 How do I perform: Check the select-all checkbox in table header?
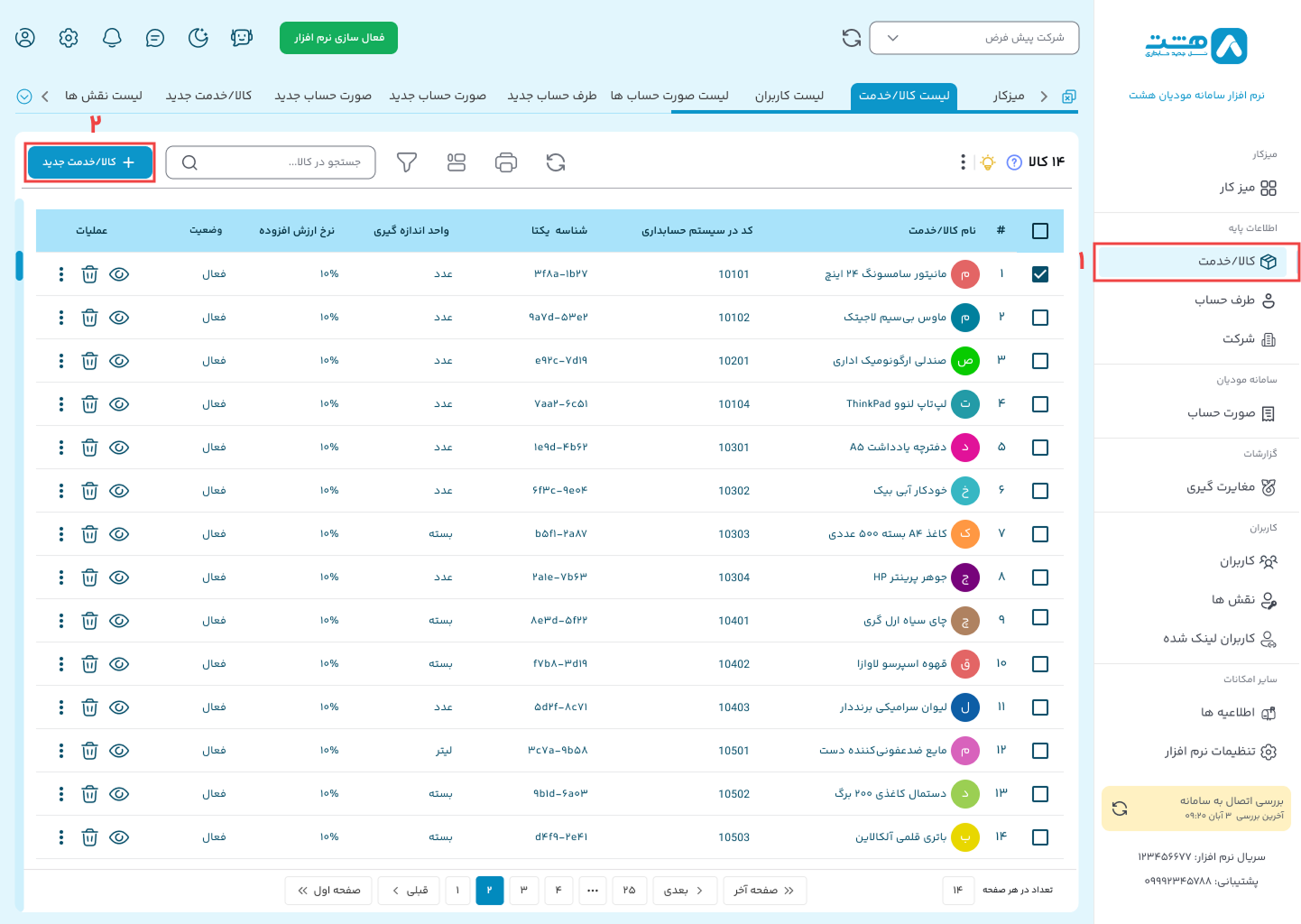[1039, 231]
